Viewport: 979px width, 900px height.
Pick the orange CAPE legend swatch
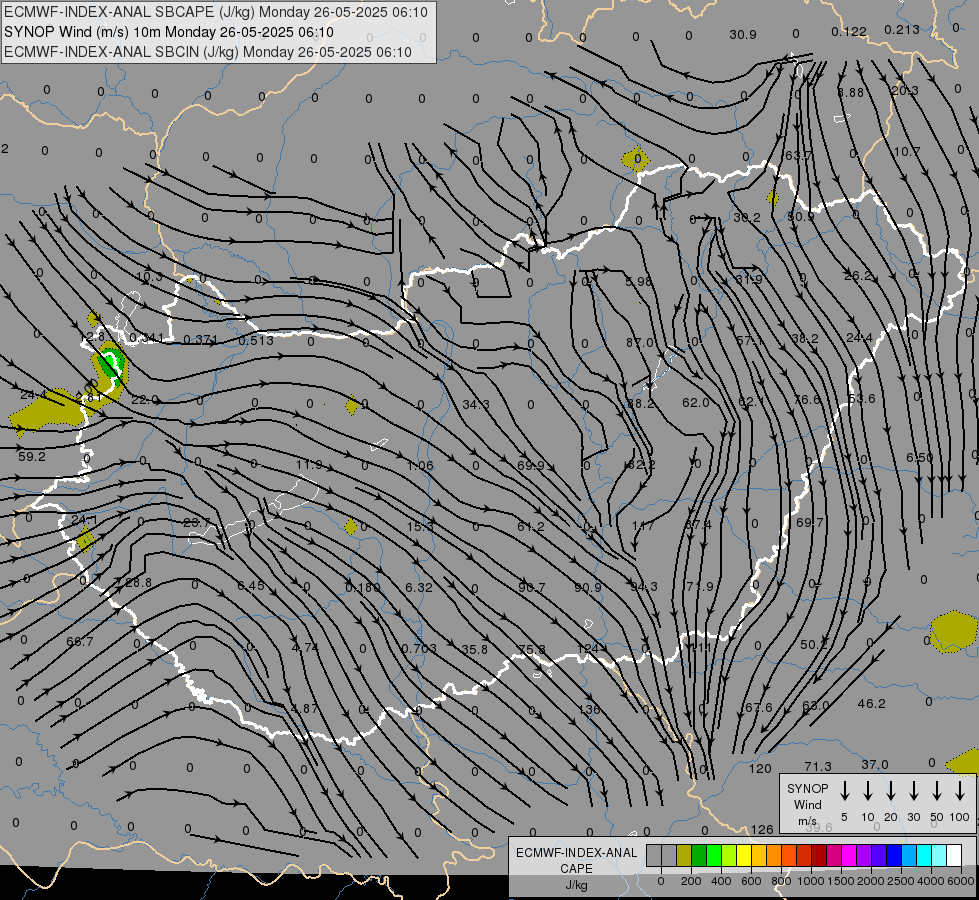[774, 856]
